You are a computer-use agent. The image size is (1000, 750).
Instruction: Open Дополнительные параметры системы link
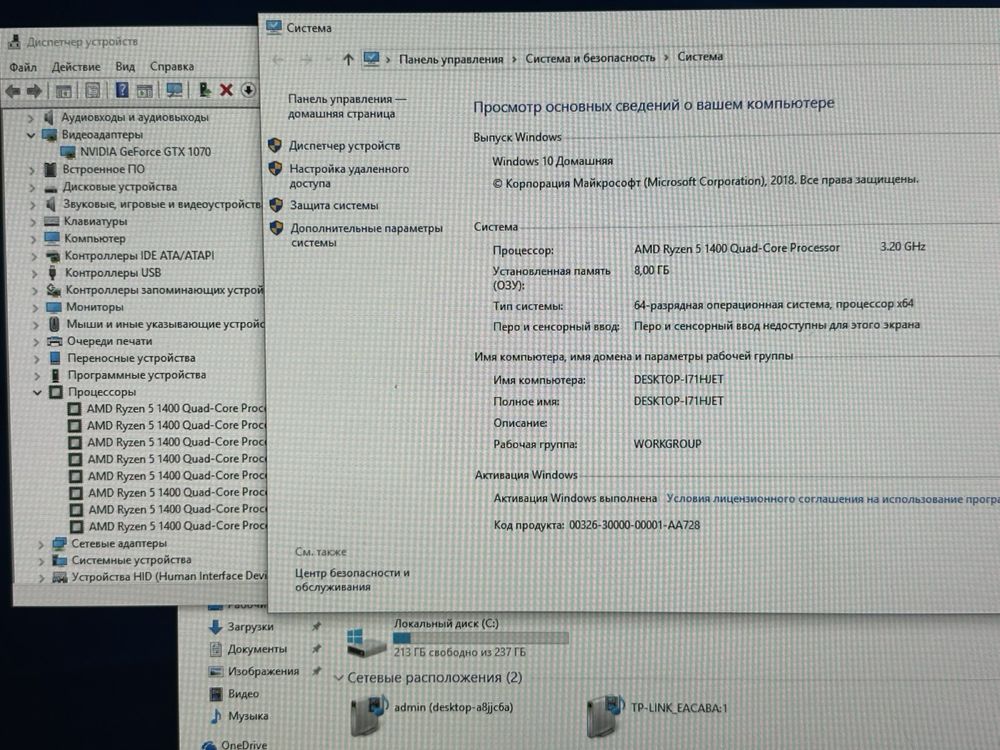point(366,235)
